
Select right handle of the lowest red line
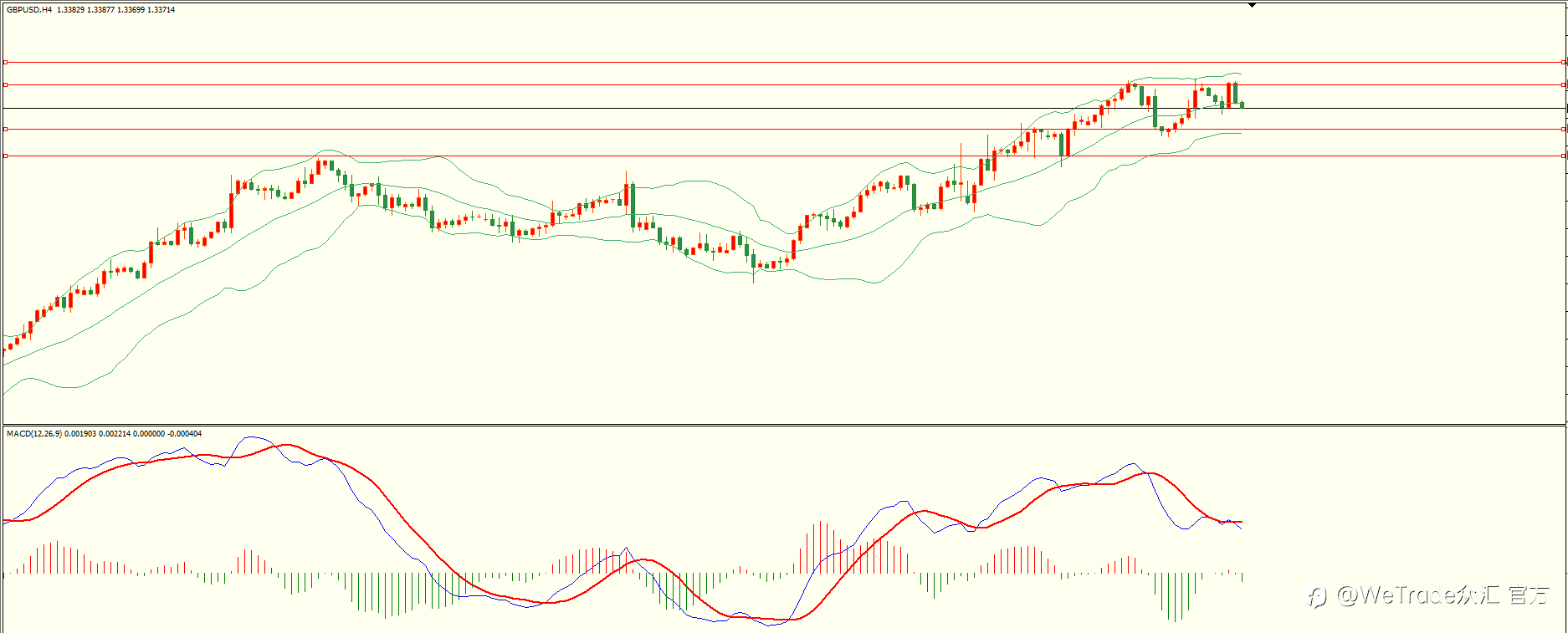[1565, 156]
